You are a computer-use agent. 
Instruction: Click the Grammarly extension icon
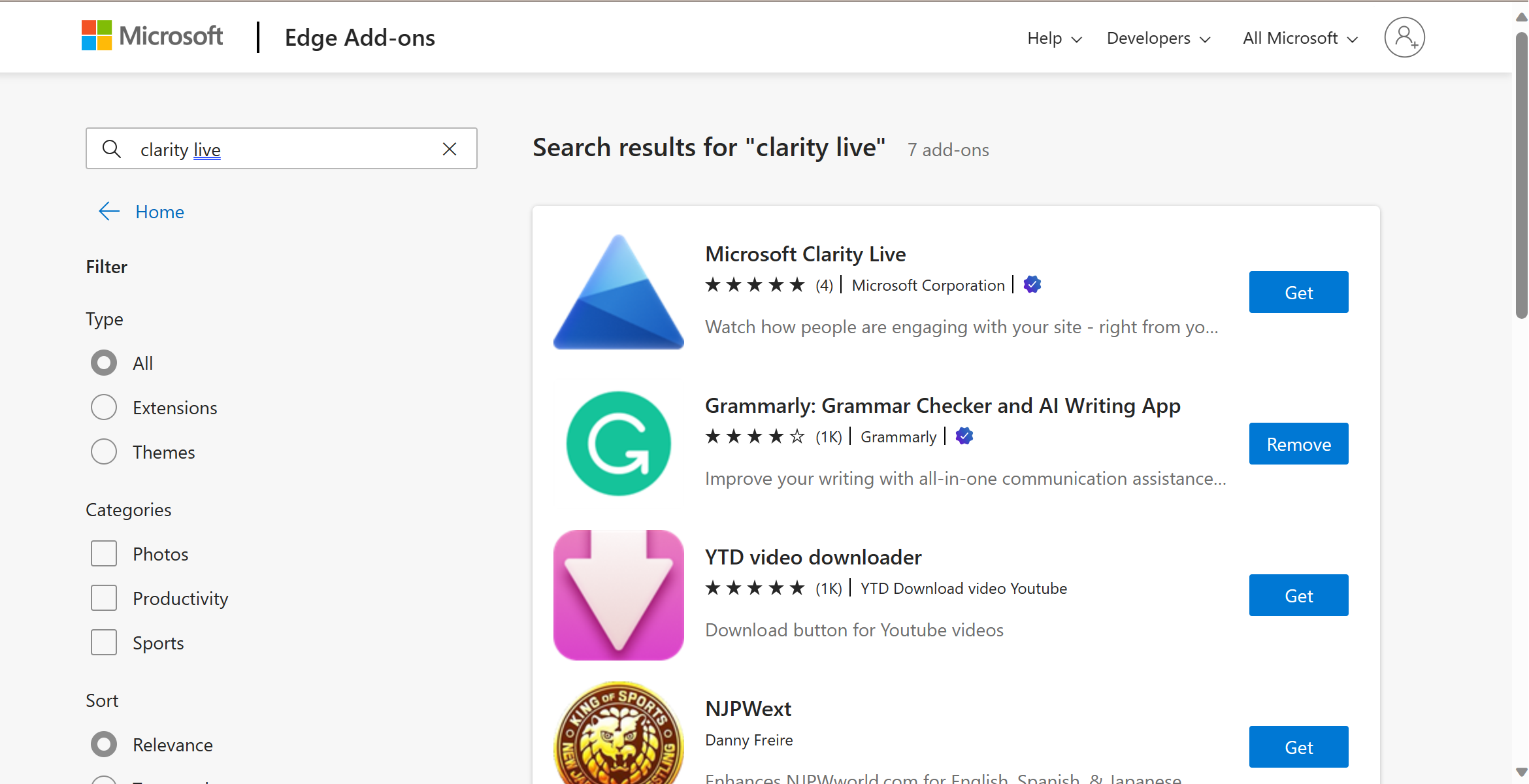tap(618, 443)
